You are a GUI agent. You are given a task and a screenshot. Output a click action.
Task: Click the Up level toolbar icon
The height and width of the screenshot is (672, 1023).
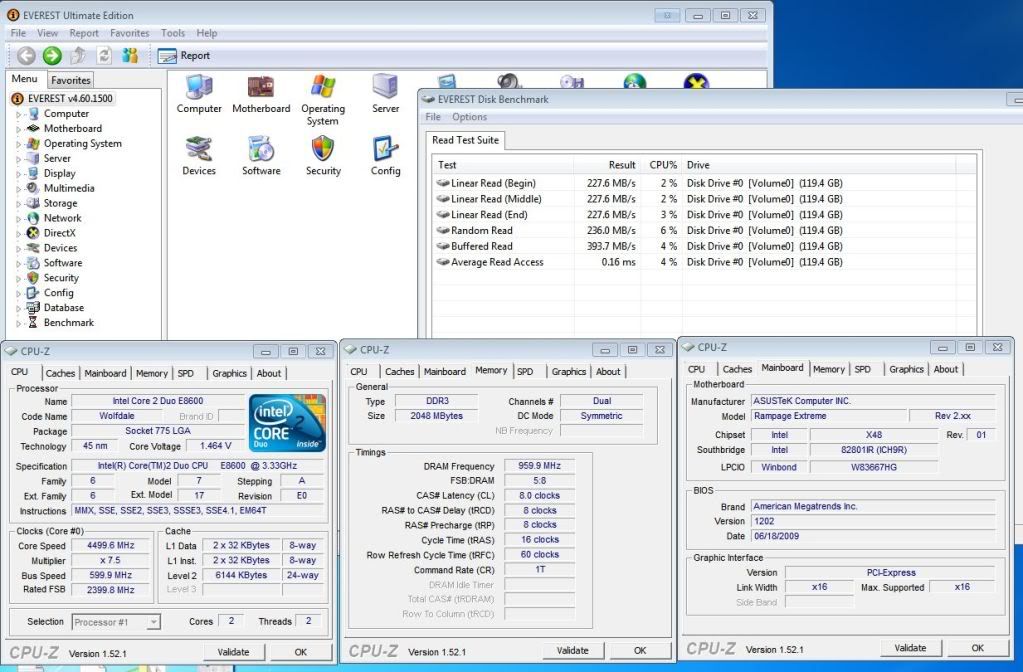[78, 55]
